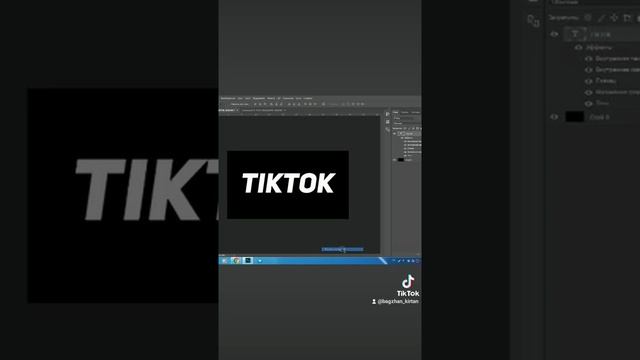Click the white TIKTOK text on the sharp canvas

[289, 183]
